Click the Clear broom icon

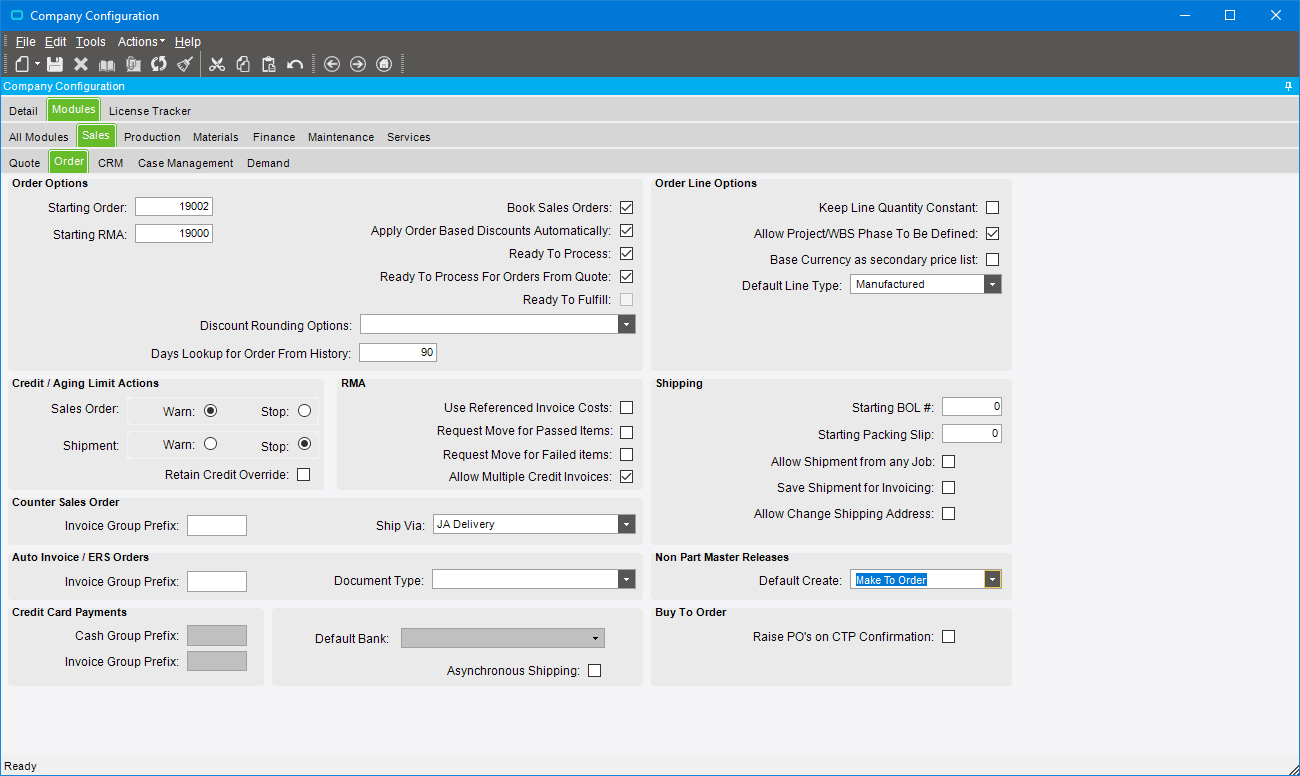tap(185, 64)
